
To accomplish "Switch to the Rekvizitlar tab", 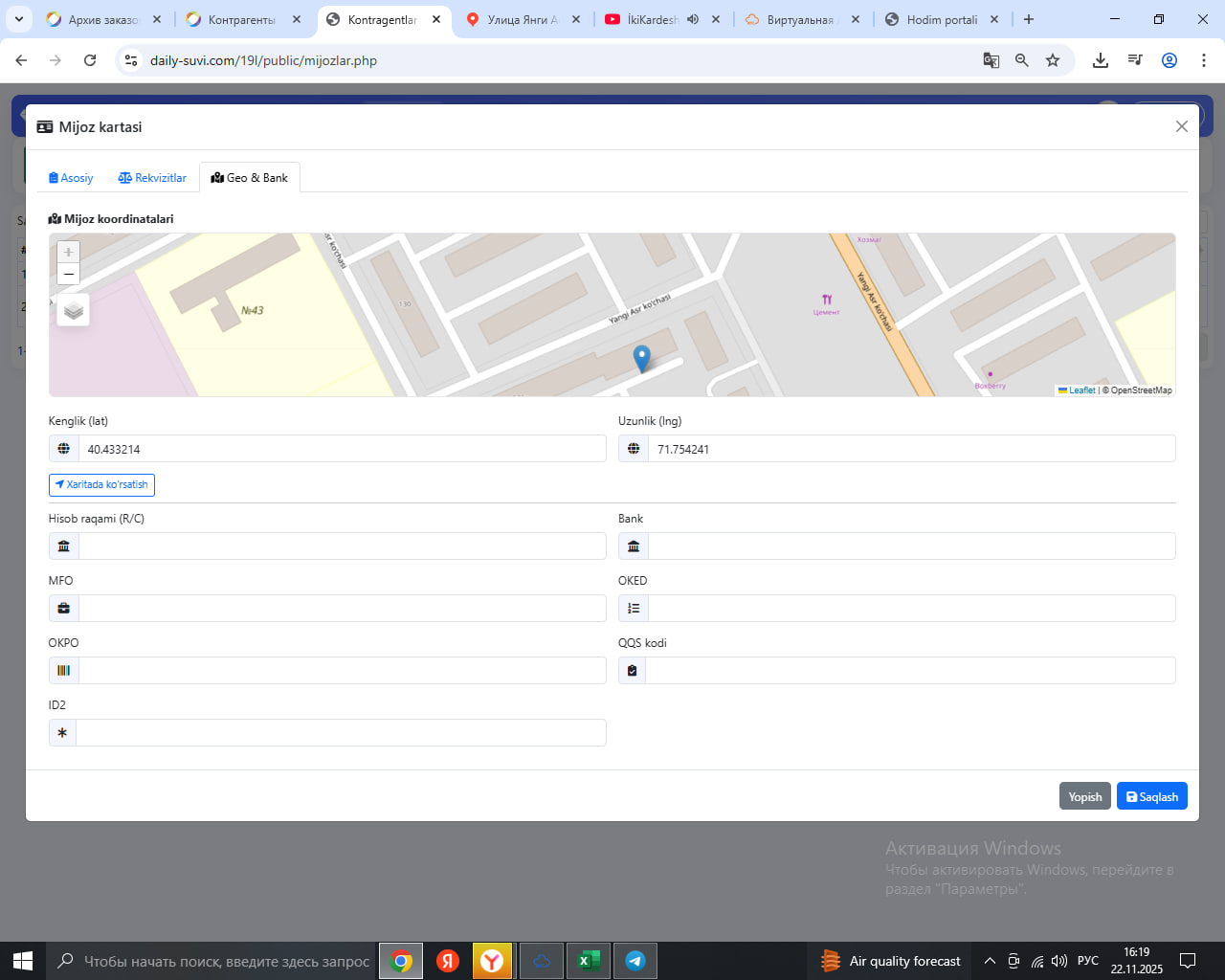I will pyautogui.click(x=152, y=178).
